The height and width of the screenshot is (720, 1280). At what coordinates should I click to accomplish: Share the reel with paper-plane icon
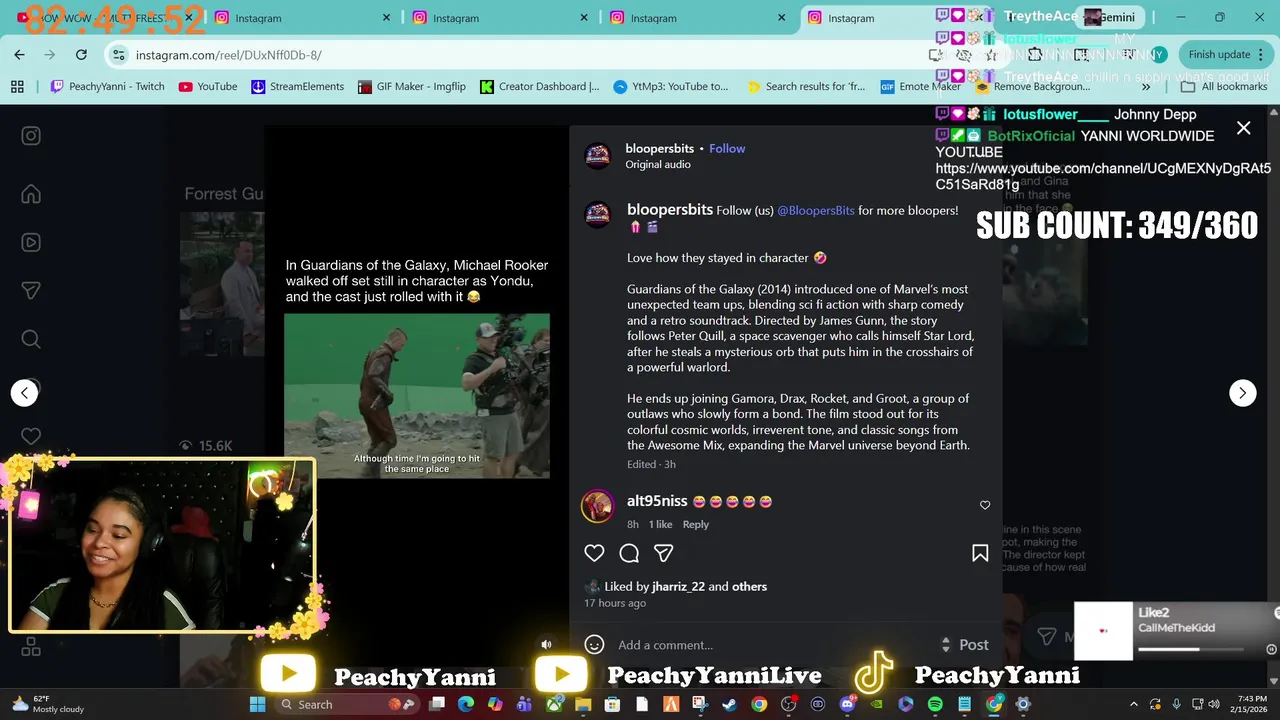(x=663, y=553)
